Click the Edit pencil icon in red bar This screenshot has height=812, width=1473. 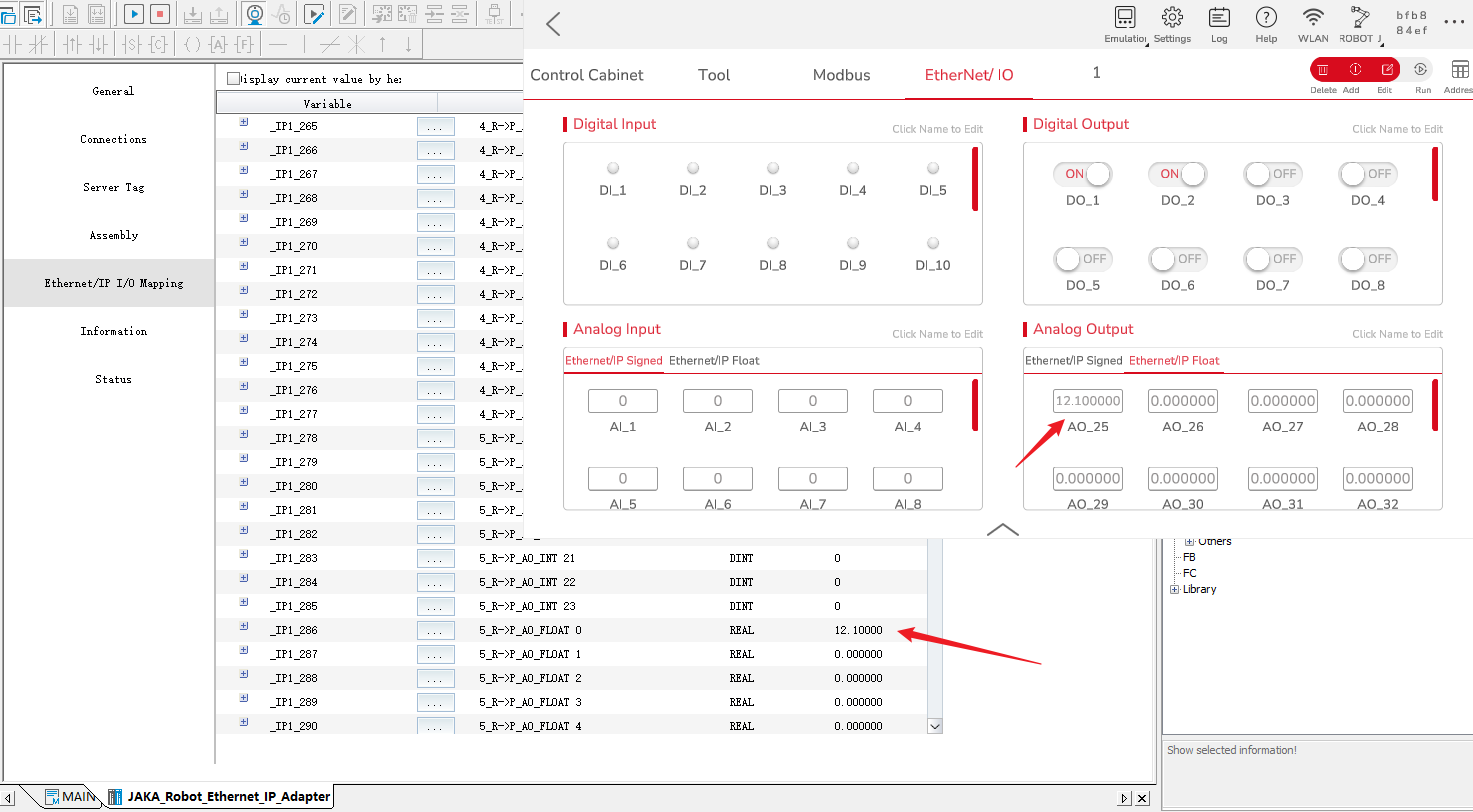[x=1387, y=70]
